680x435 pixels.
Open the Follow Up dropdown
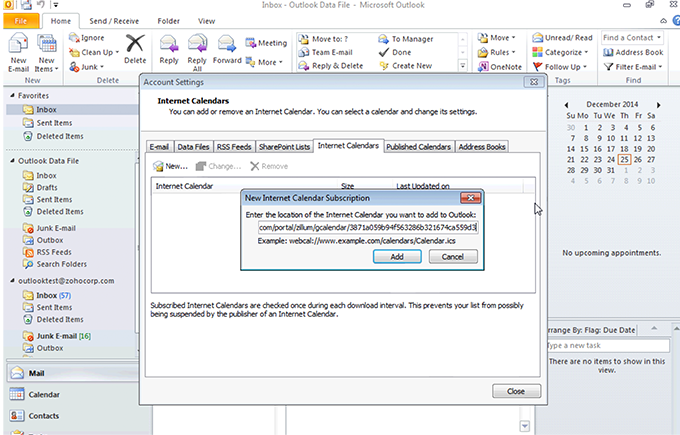559,67
